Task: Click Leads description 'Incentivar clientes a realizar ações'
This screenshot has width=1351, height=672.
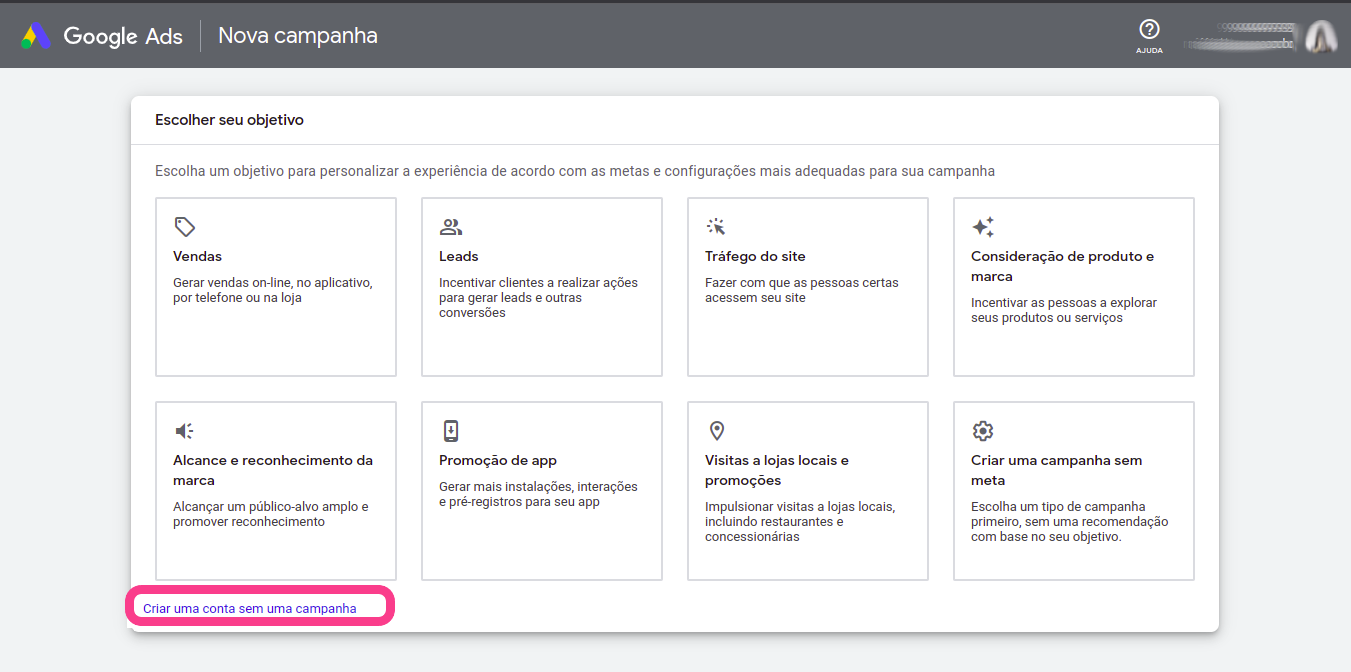Action: pos(538,298)
